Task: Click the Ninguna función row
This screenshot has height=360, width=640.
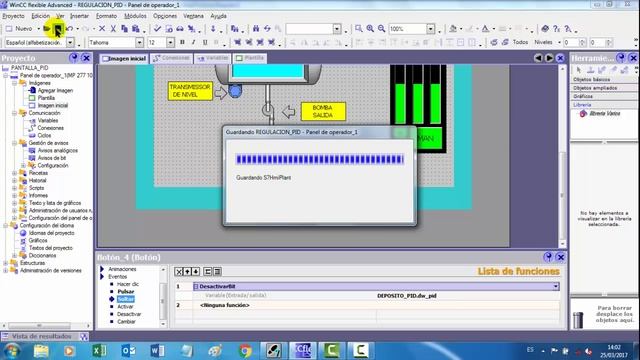Action: tap(376, 305)
